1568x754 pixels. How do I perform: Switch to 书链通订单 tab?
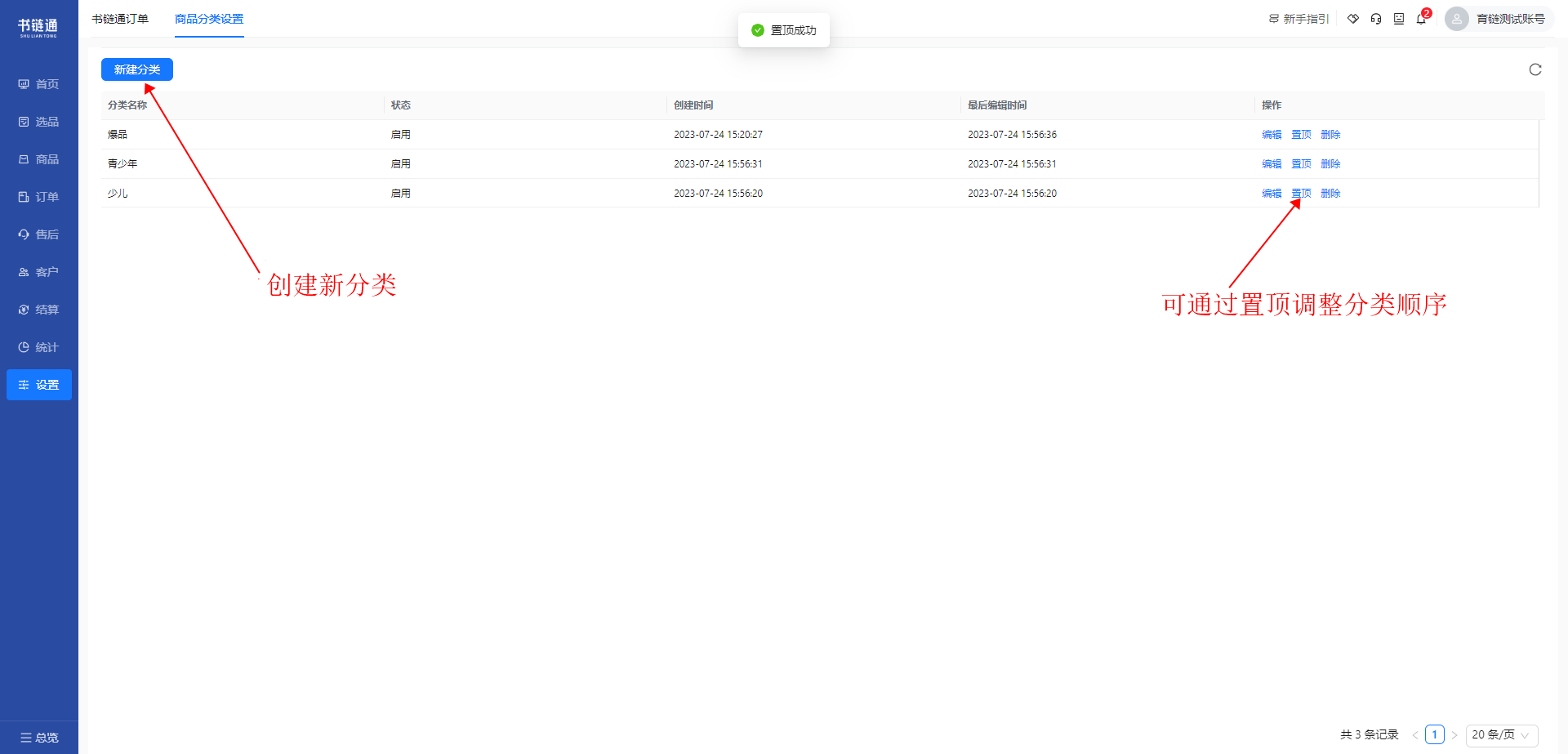120,19
